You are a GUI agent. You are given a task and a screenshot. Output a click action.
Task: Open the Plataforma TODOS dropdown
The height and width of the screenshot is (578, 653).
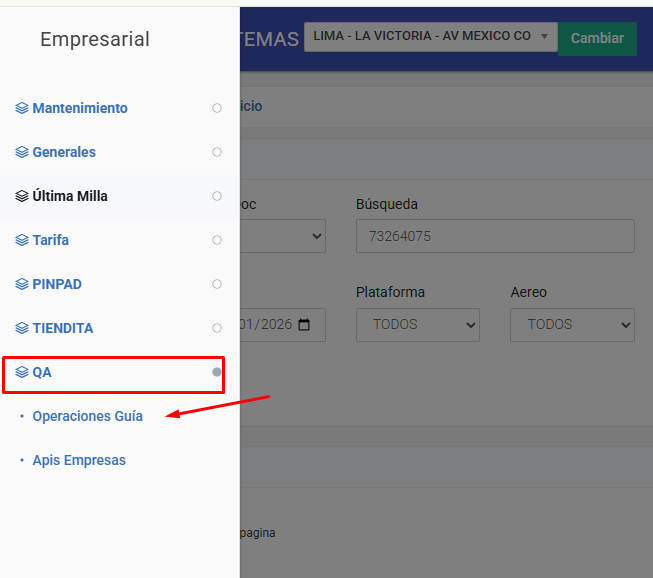coord(417,325)
